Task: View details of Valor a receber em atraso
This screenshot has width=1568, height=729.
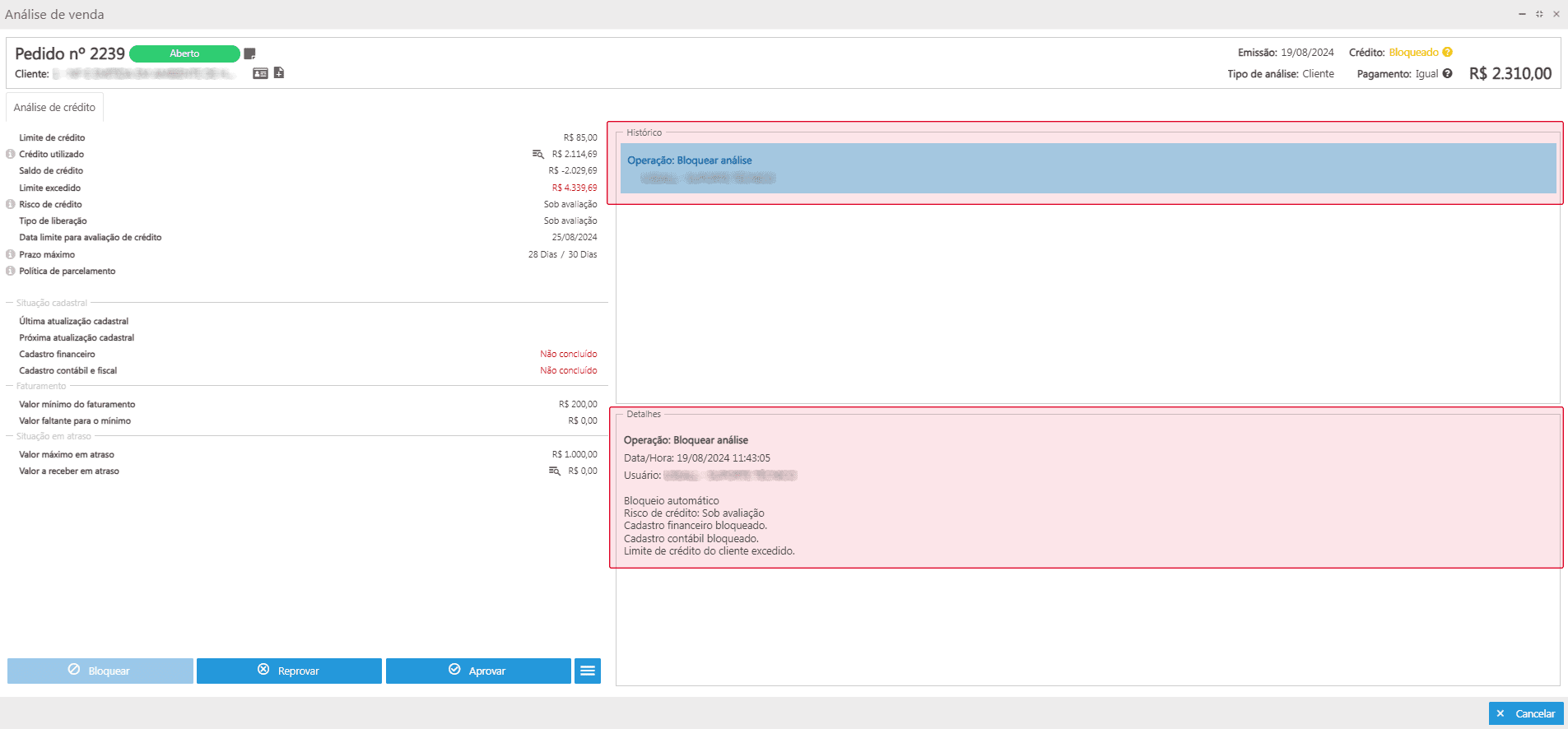Action: click(x=555, y=471)
